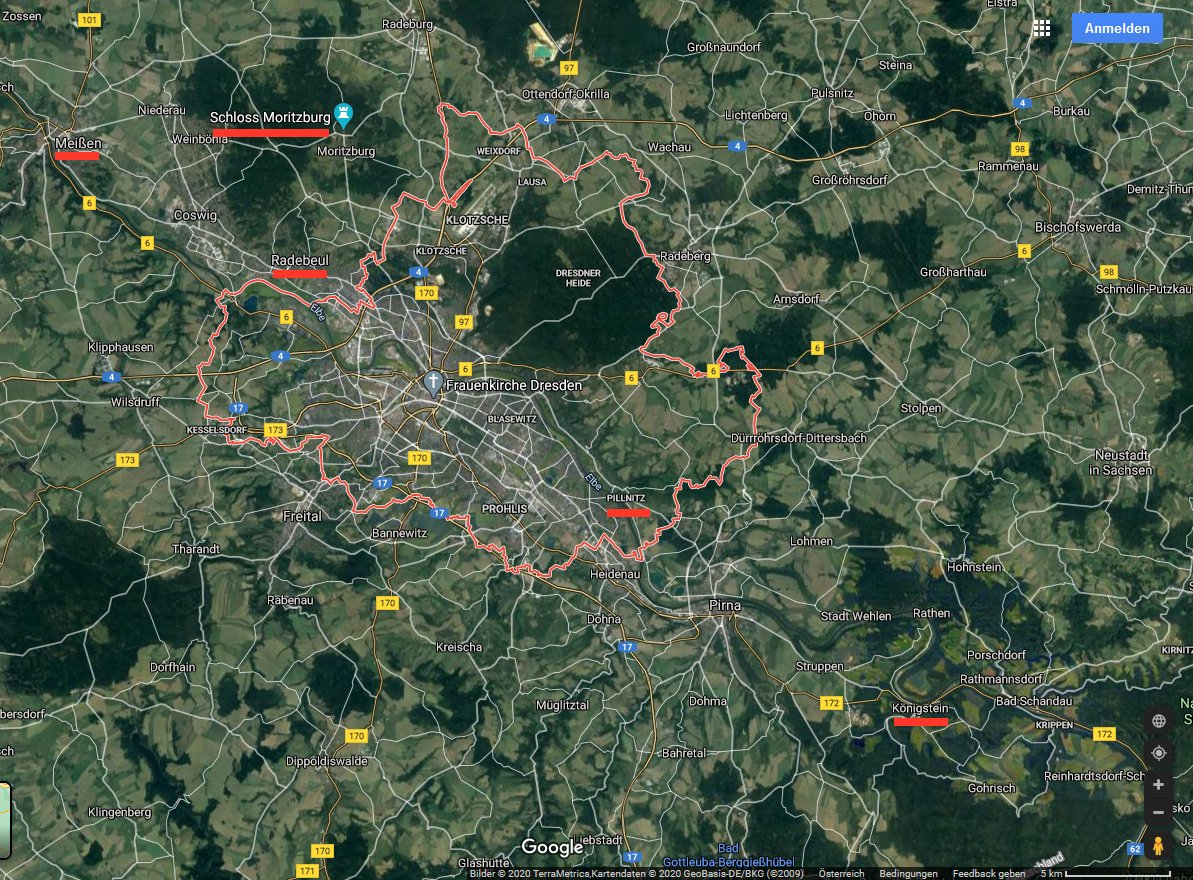Select the Radebeul place label
The height and width of the screenshot is (880, 1193).
tap(299, 261)
